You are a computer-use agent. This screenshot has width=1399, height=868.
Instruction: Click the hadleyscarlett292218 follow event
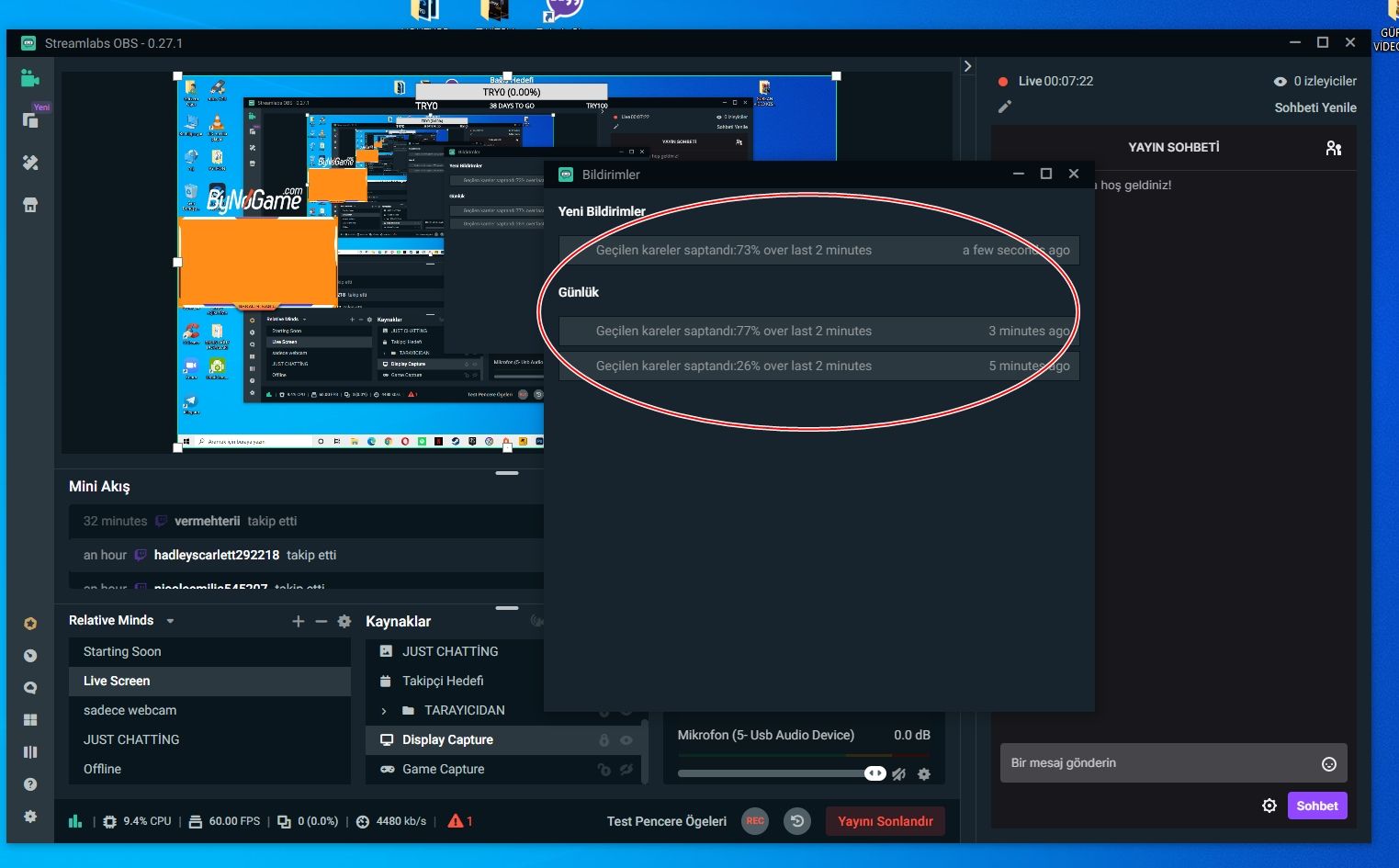[x=306, y=556]
